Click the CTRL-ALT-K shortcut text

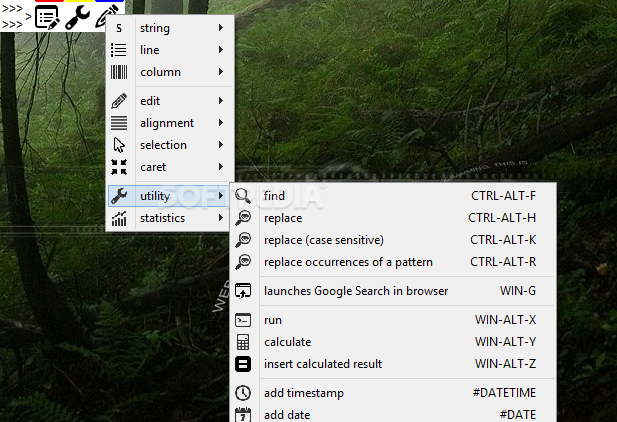(503, 240)
